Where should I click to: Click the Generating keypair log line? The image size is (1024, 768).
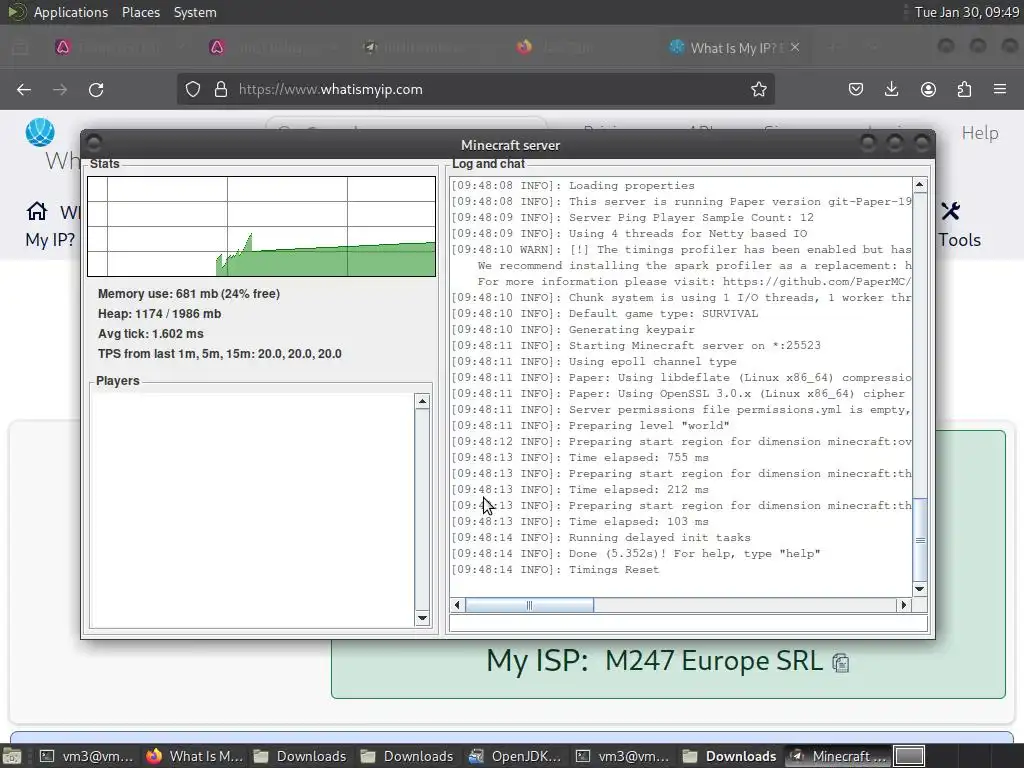(573, 330)
